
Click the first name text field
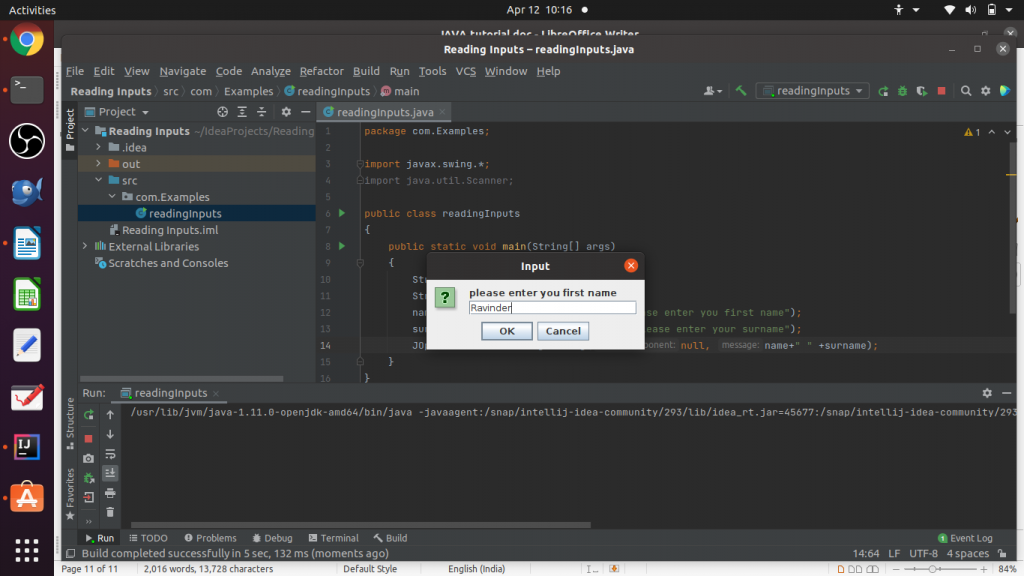pos(555,307)
